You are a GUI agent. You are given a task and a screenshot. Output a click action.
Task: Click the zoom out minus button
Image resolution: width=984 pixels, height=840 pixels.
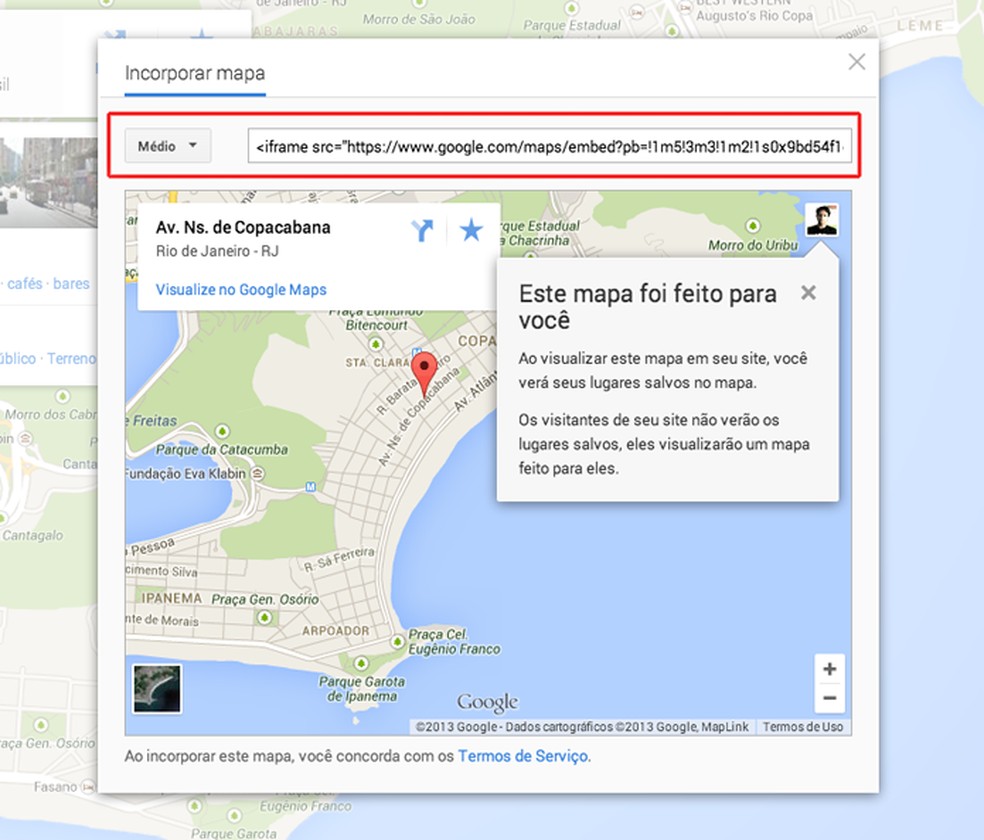829,696
